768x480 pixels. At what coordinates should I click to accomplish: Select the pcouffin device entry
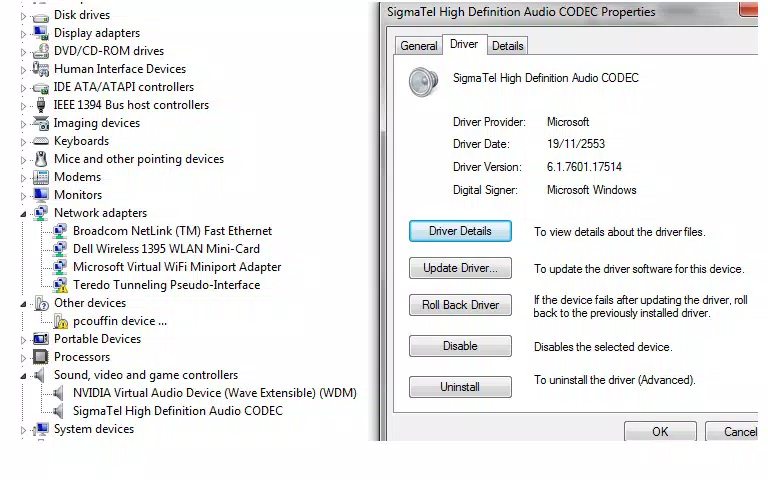pos(120,321)
